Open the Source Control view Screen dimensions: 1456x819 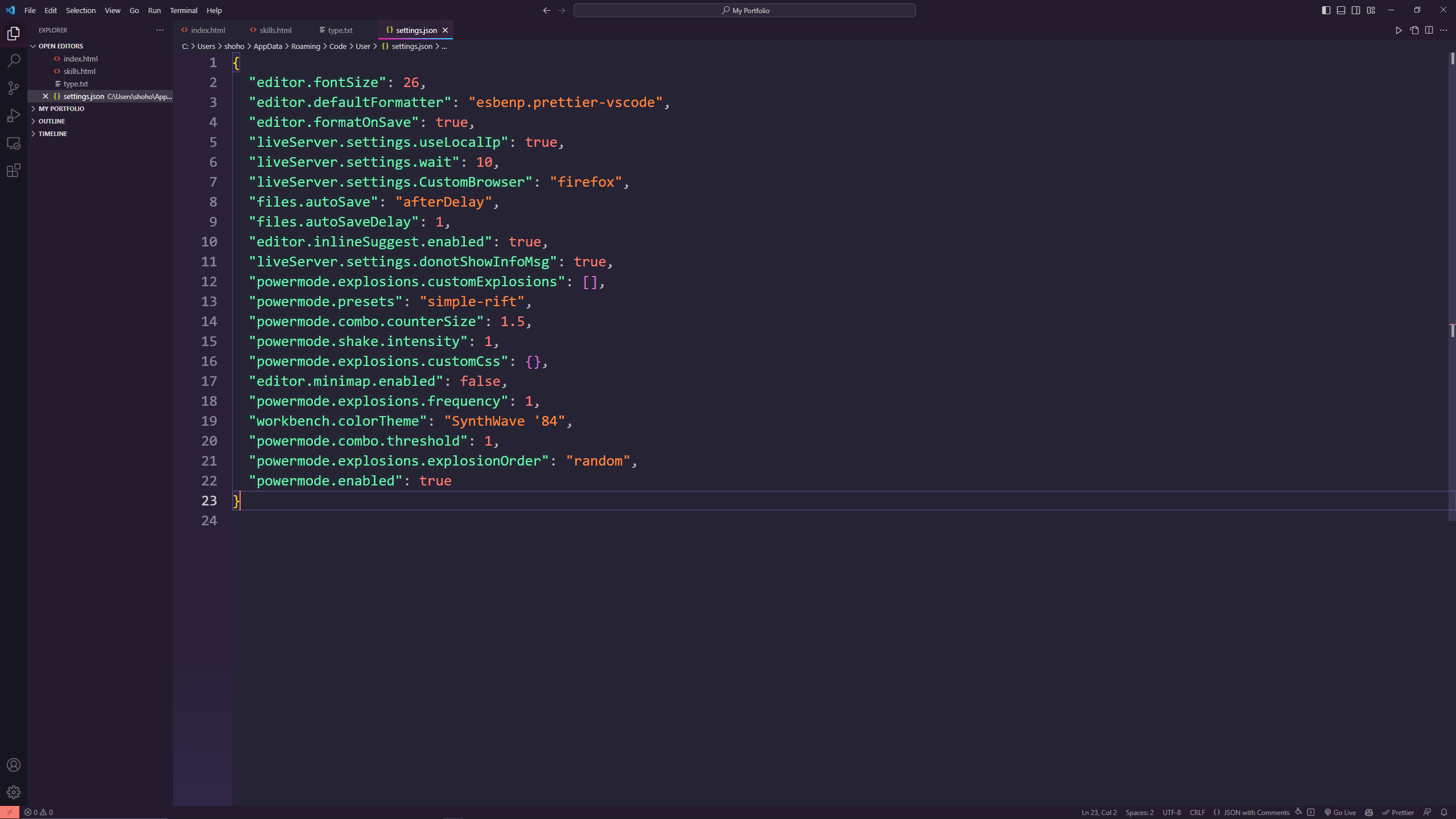point(13,88)
